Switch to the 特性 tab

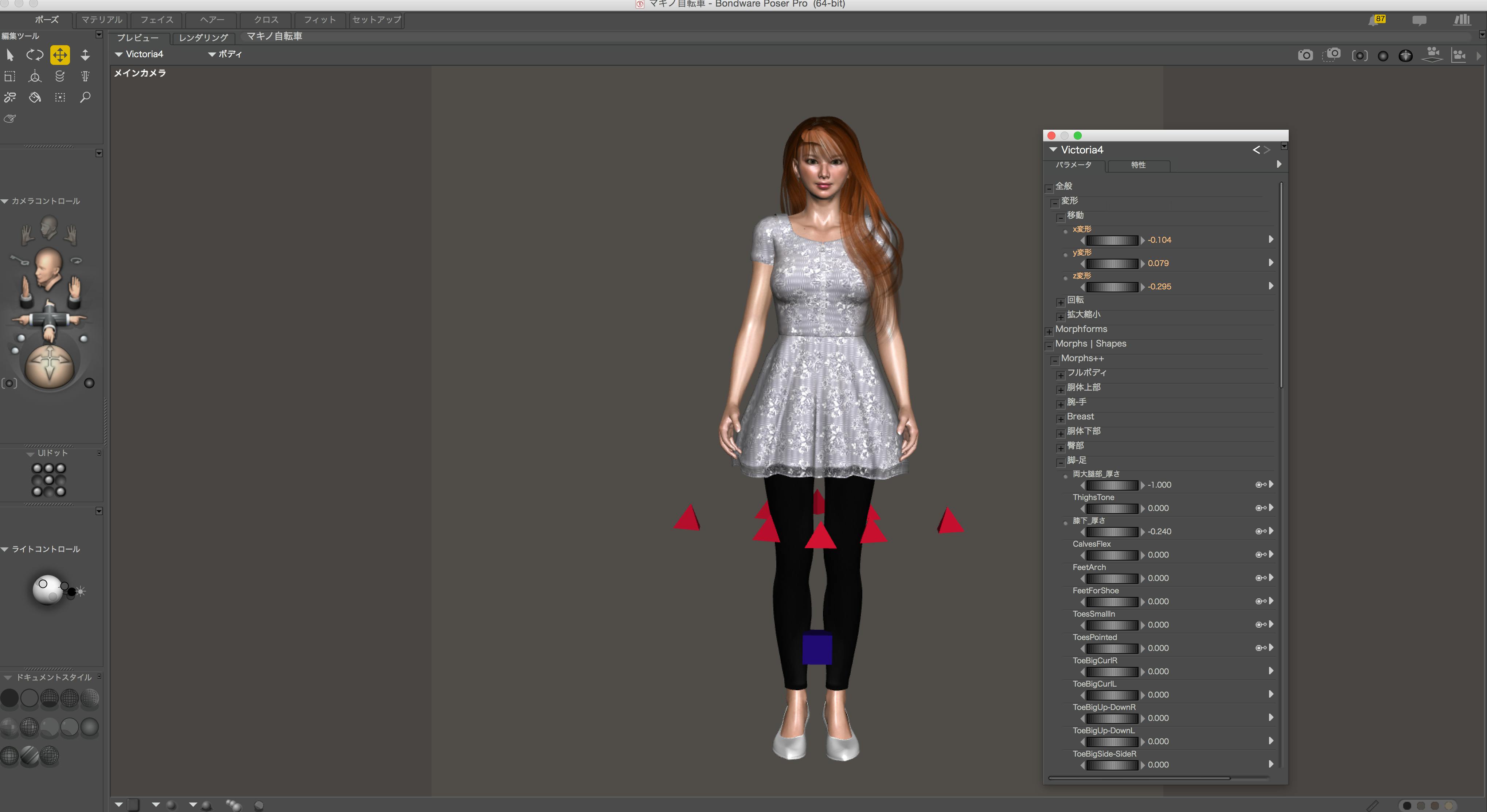(x=1138, y=165)
